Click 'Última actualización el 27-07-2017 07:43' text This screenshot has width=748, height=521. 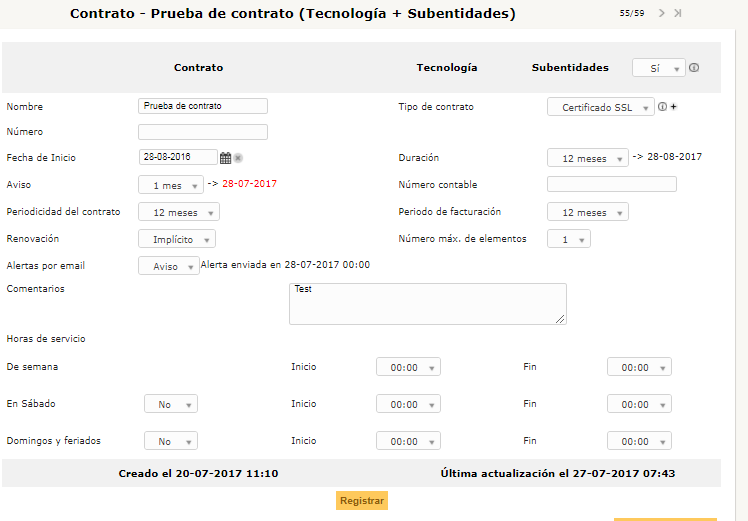558,473
